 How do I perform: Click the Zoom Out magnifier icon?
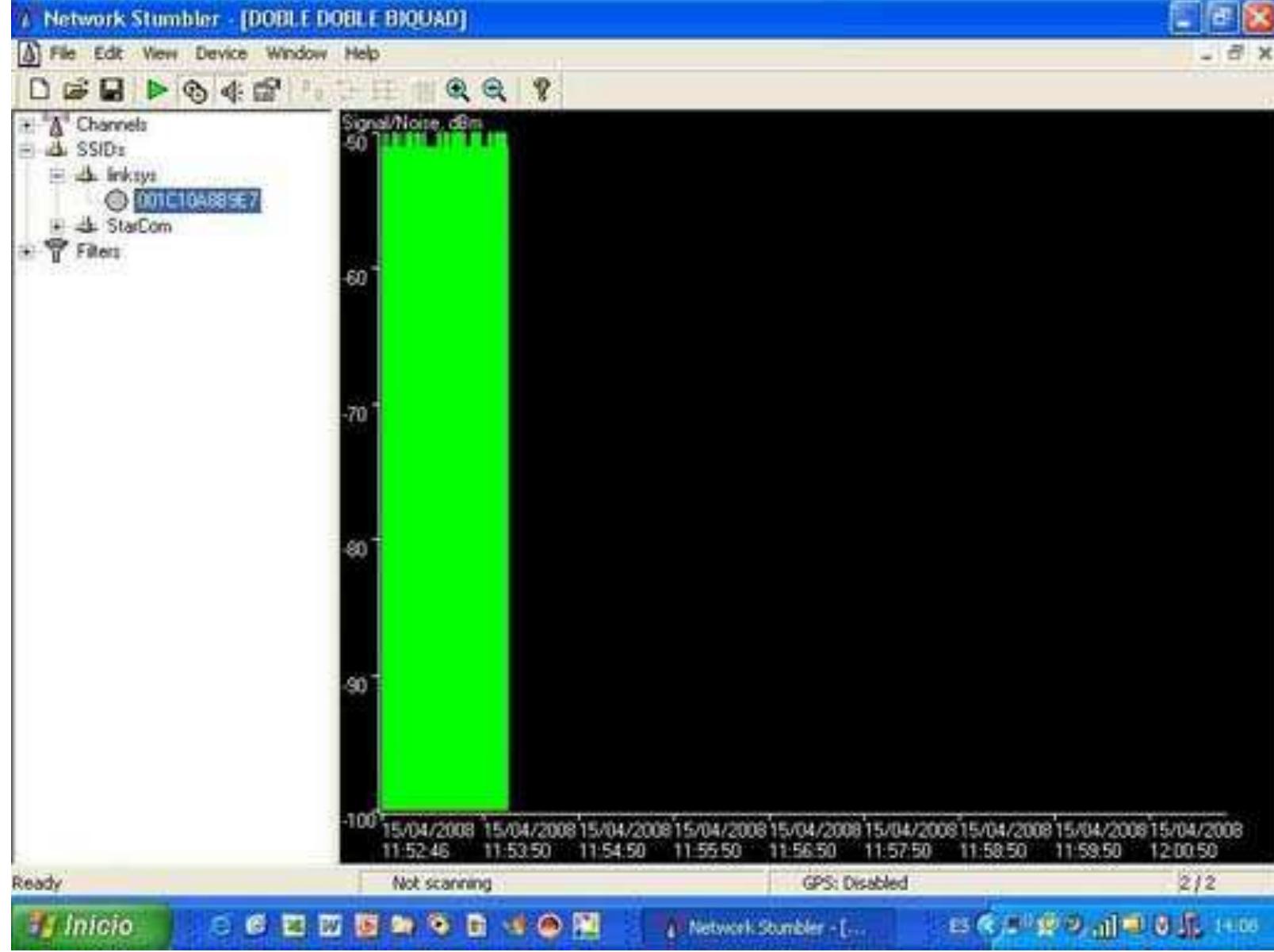click(495, 90)
